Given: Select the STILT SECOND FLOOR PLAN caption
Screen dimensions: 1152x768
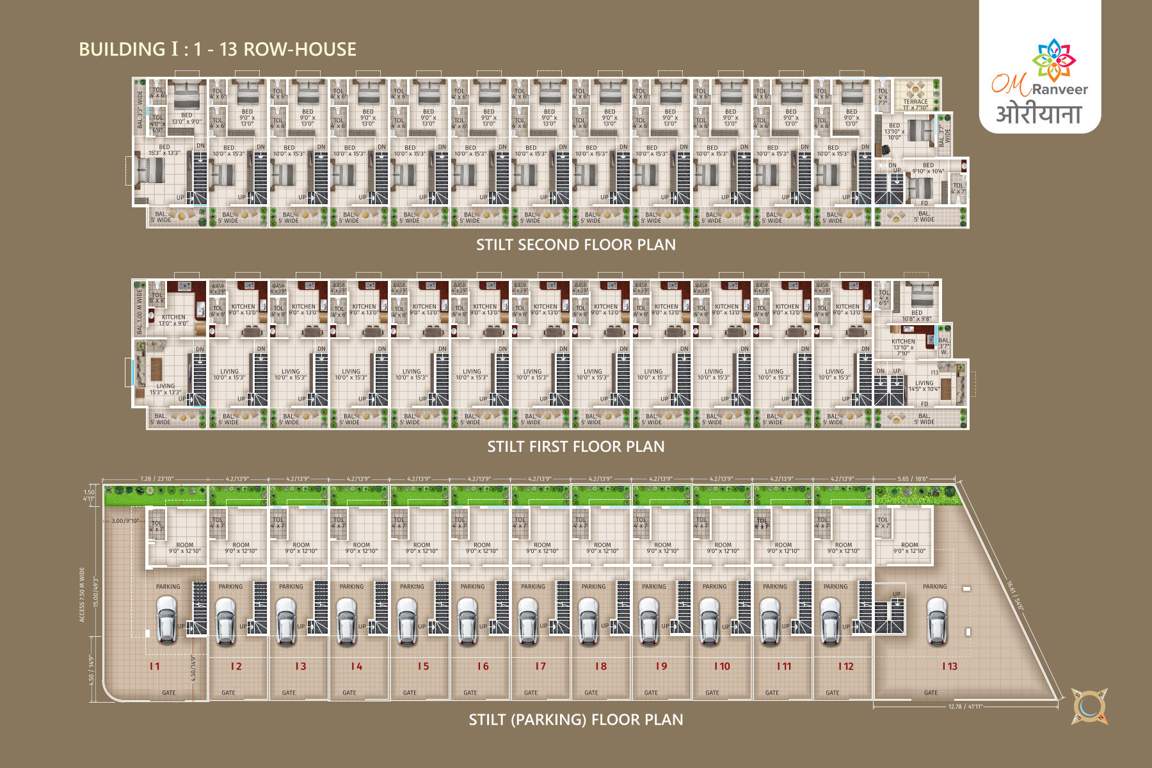Looking at the screenshot, I should click(575, 243).
